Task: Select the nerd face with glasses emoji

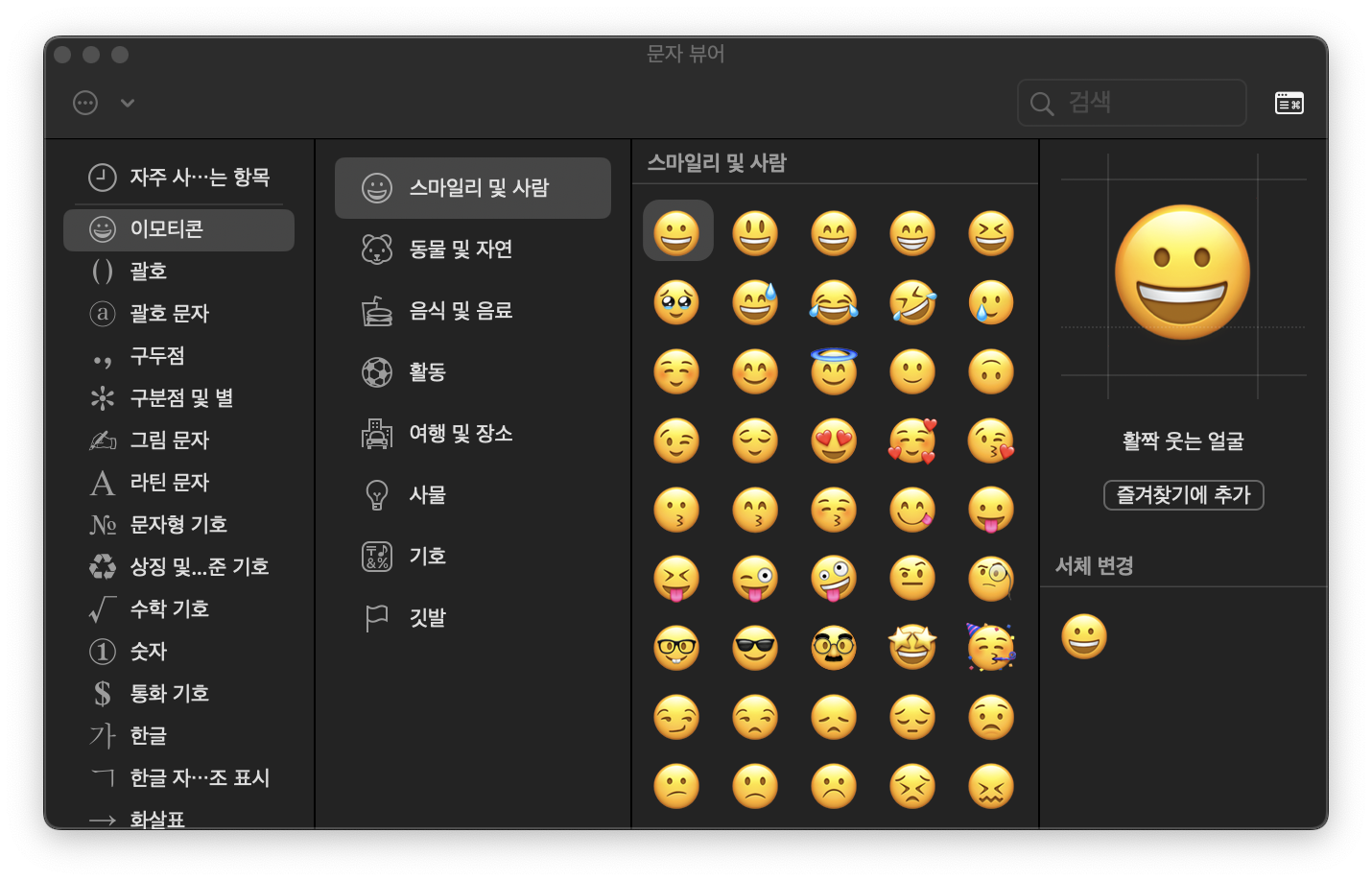Action: [676, 648]
